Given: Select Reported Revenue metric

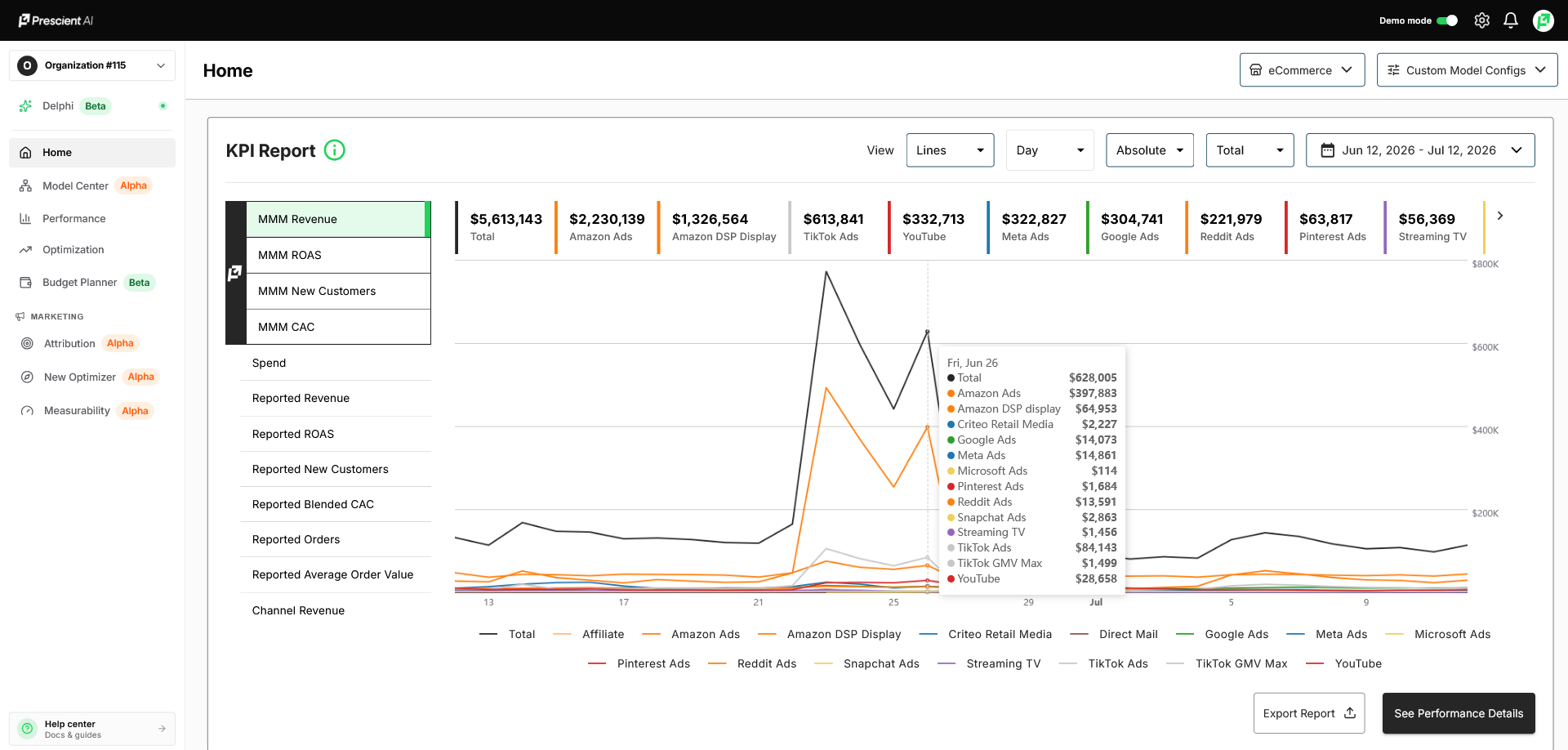Looking at the screenshot, I should coord(336,399).
